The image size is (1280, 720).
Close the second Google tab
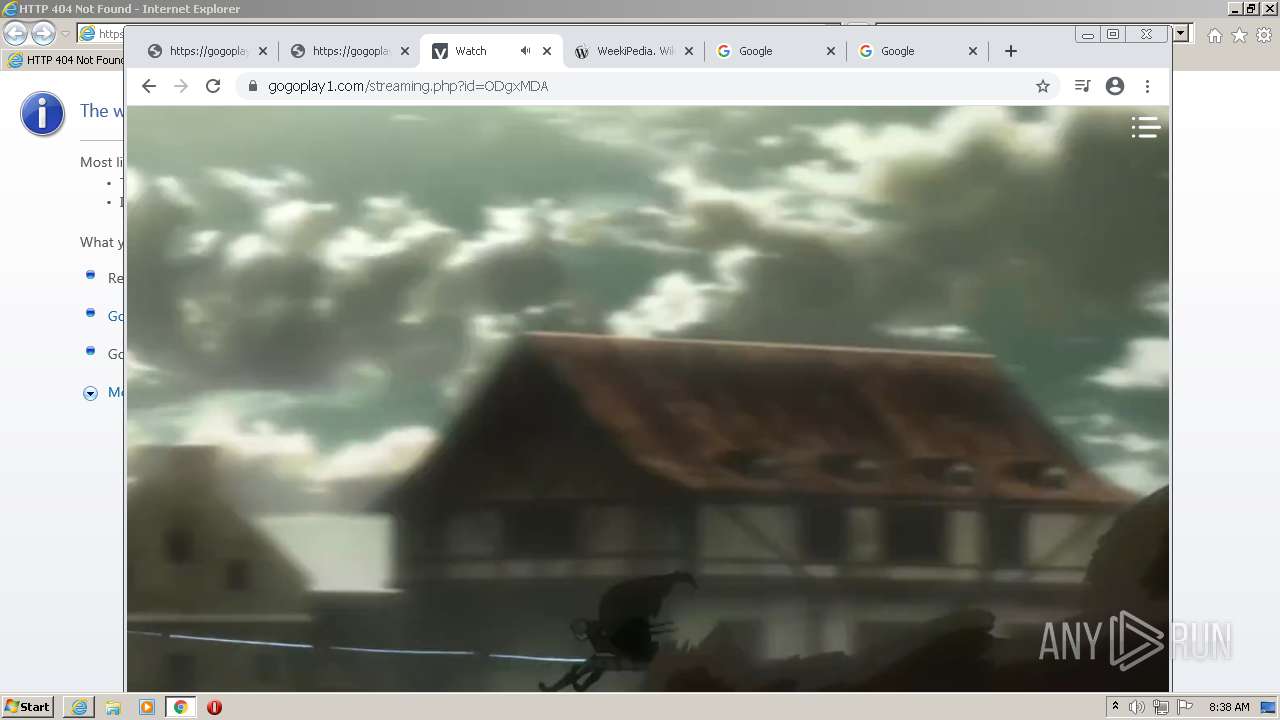(973, 51)
